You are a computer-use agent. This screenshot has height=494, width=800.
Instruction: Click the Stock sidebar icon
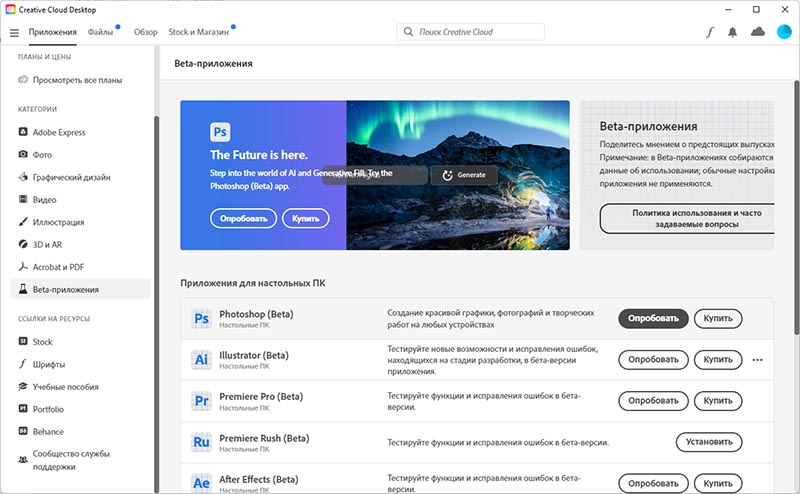coord(23,341)
